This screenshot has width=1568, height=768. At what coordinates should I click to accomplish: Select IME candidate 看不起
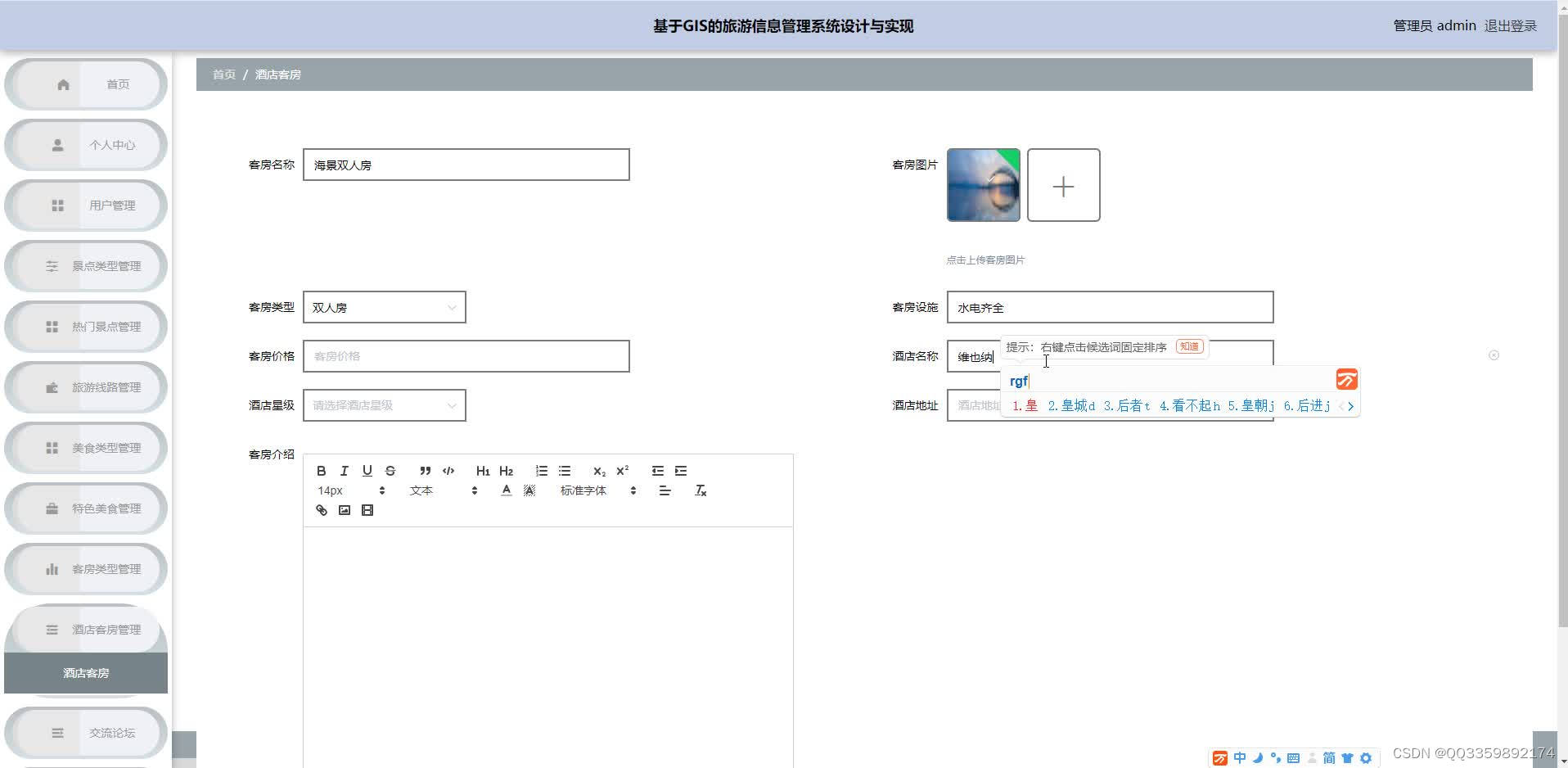click(x=1189, y=406)
